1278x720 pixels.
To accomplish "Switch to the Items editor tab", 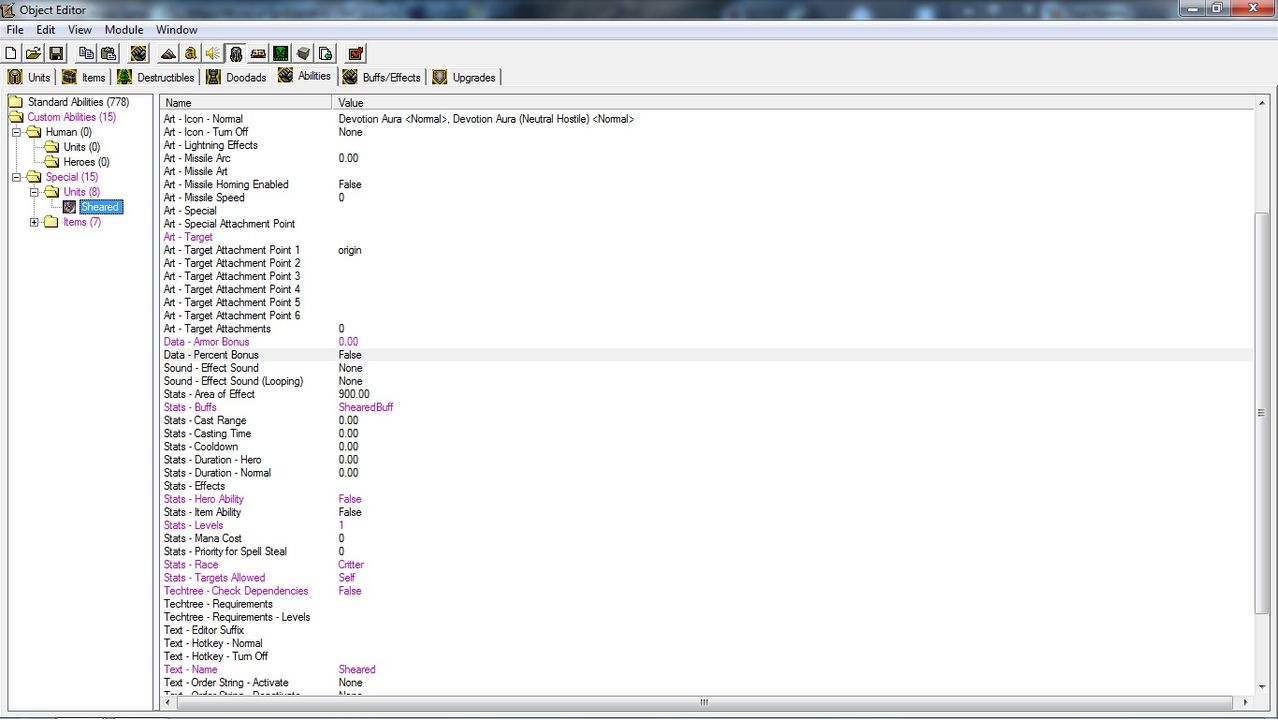I will point(84,77).
